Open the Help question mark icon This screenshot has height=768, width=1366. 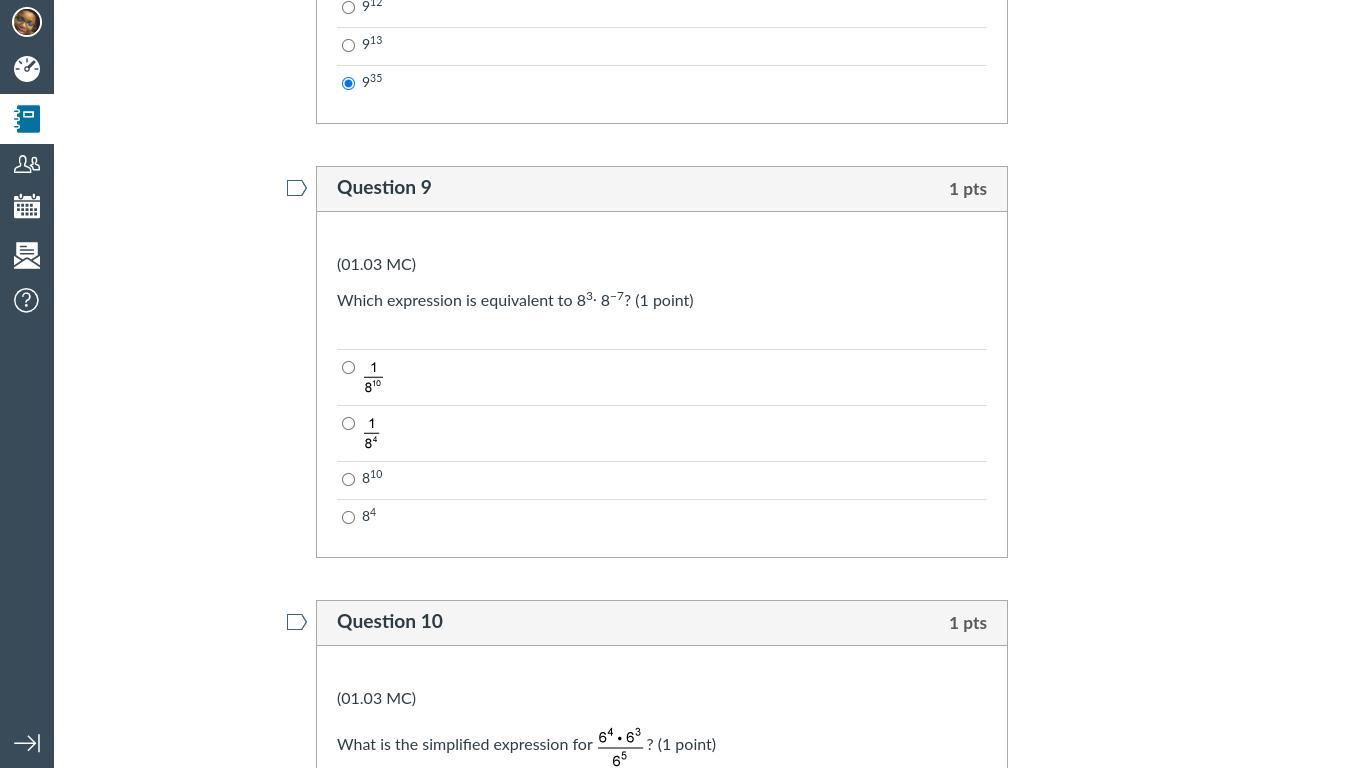point(27,301)
